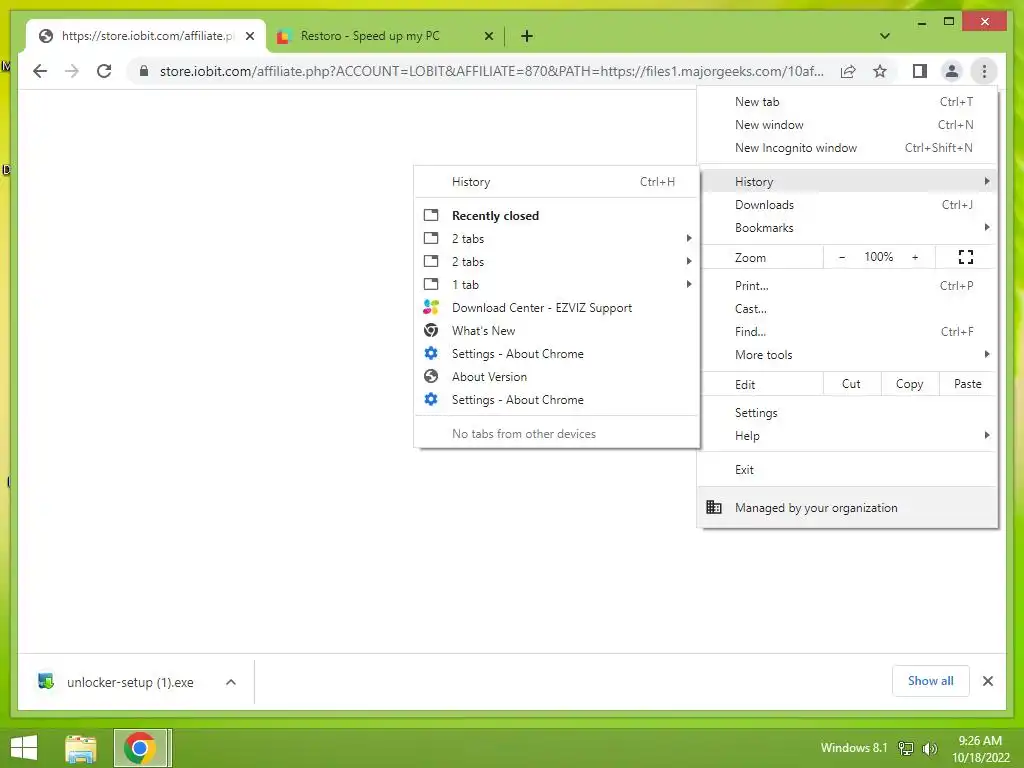
Task: Reopen Download Center - EZVIZ Support
Action: 557,308
